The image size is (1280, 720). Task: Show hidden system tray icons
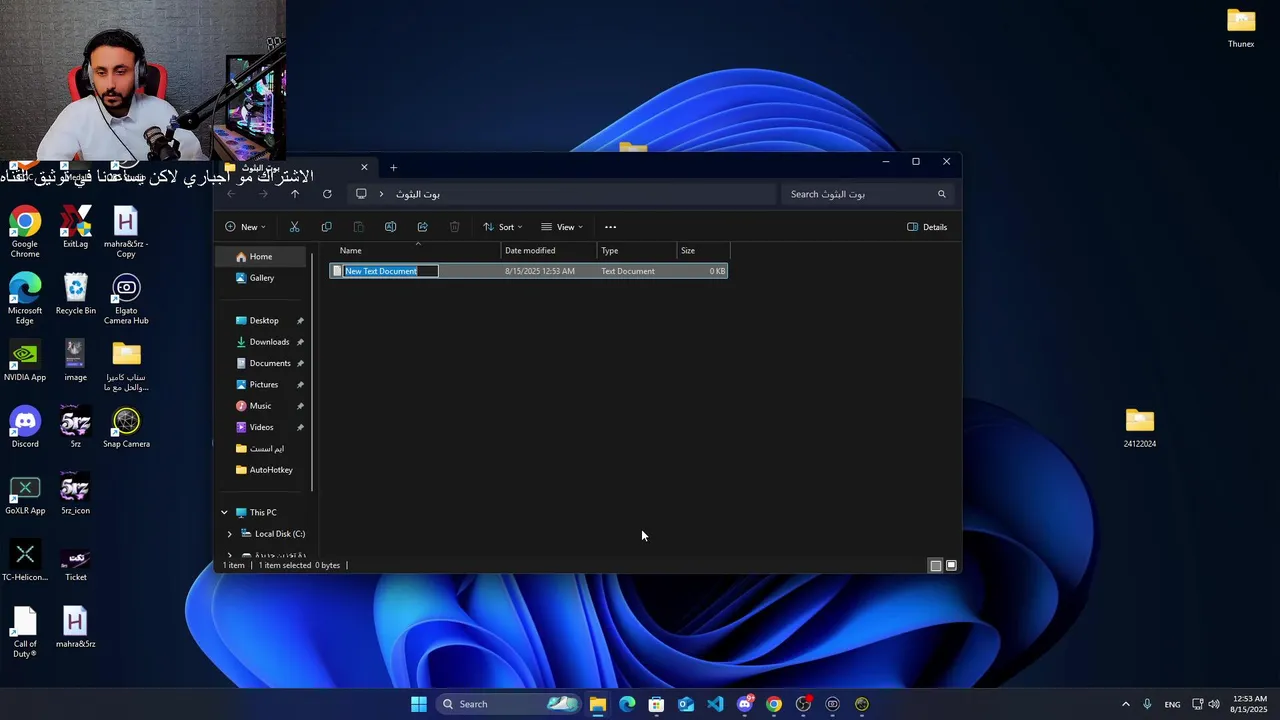click(1125, 704)
